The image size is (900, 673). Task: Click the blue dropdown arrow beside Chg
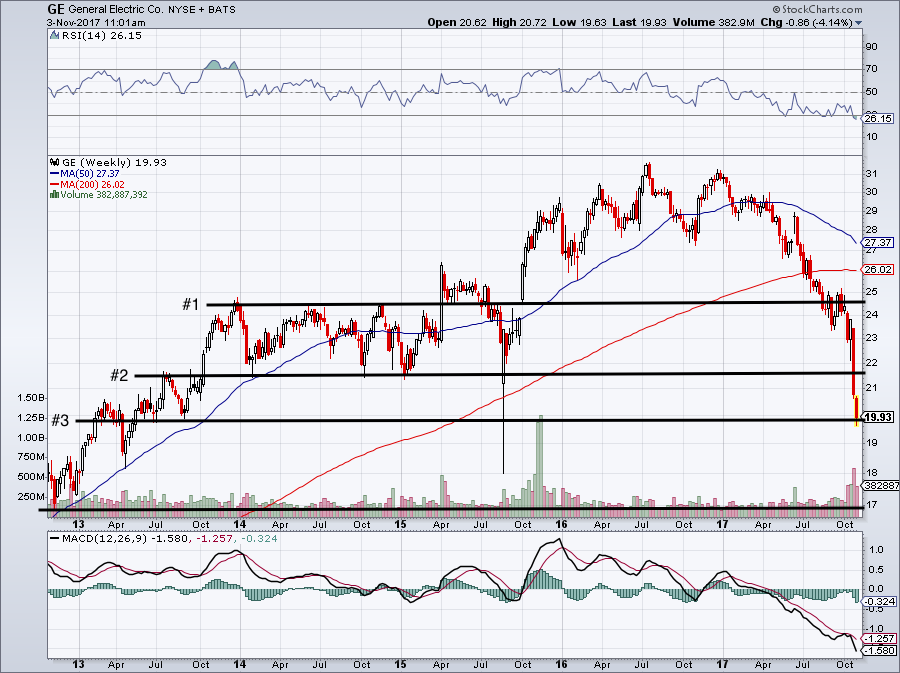tap(859, 23)
